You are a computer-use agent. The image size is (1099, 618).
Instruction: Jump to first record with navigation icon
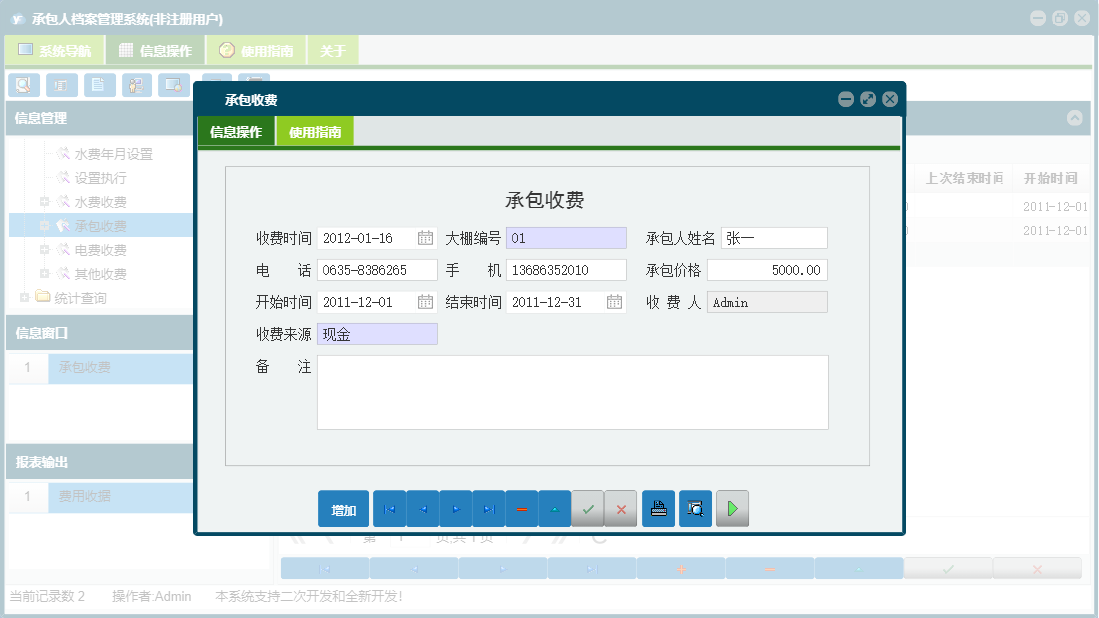point(389,508)
